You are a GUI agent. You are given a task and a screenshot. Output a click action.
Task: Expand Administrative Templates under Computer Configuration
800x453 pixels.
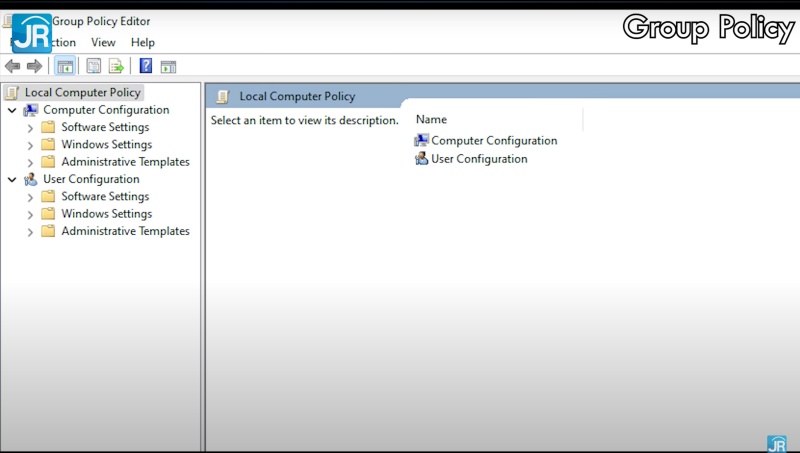pos(30,162)
